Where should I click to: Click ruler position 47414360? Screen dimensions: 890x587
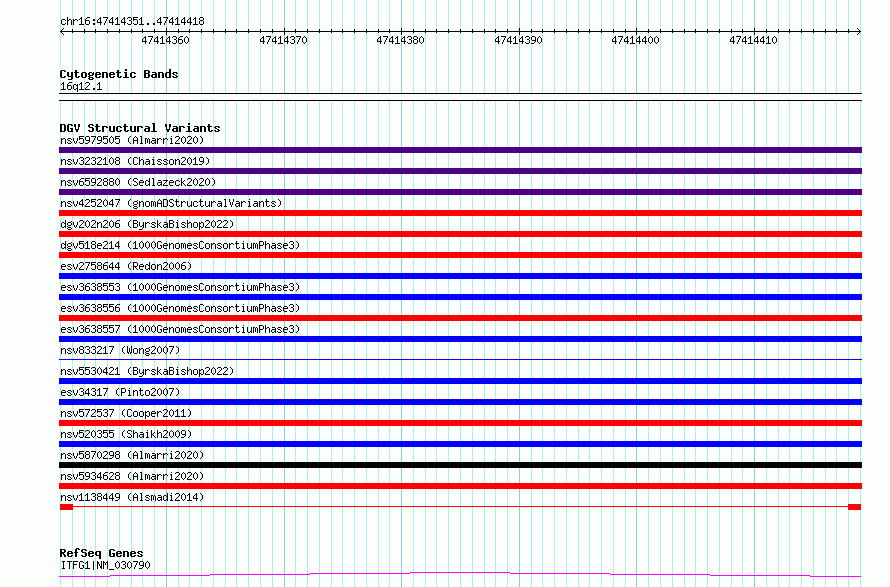(x=165, y=40)
